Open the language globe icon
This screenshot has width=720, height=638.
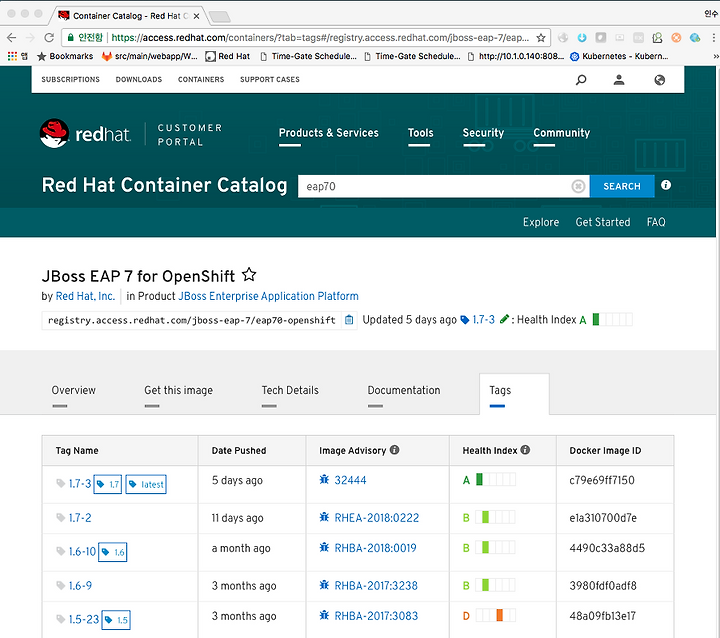(x=659, y=80)
